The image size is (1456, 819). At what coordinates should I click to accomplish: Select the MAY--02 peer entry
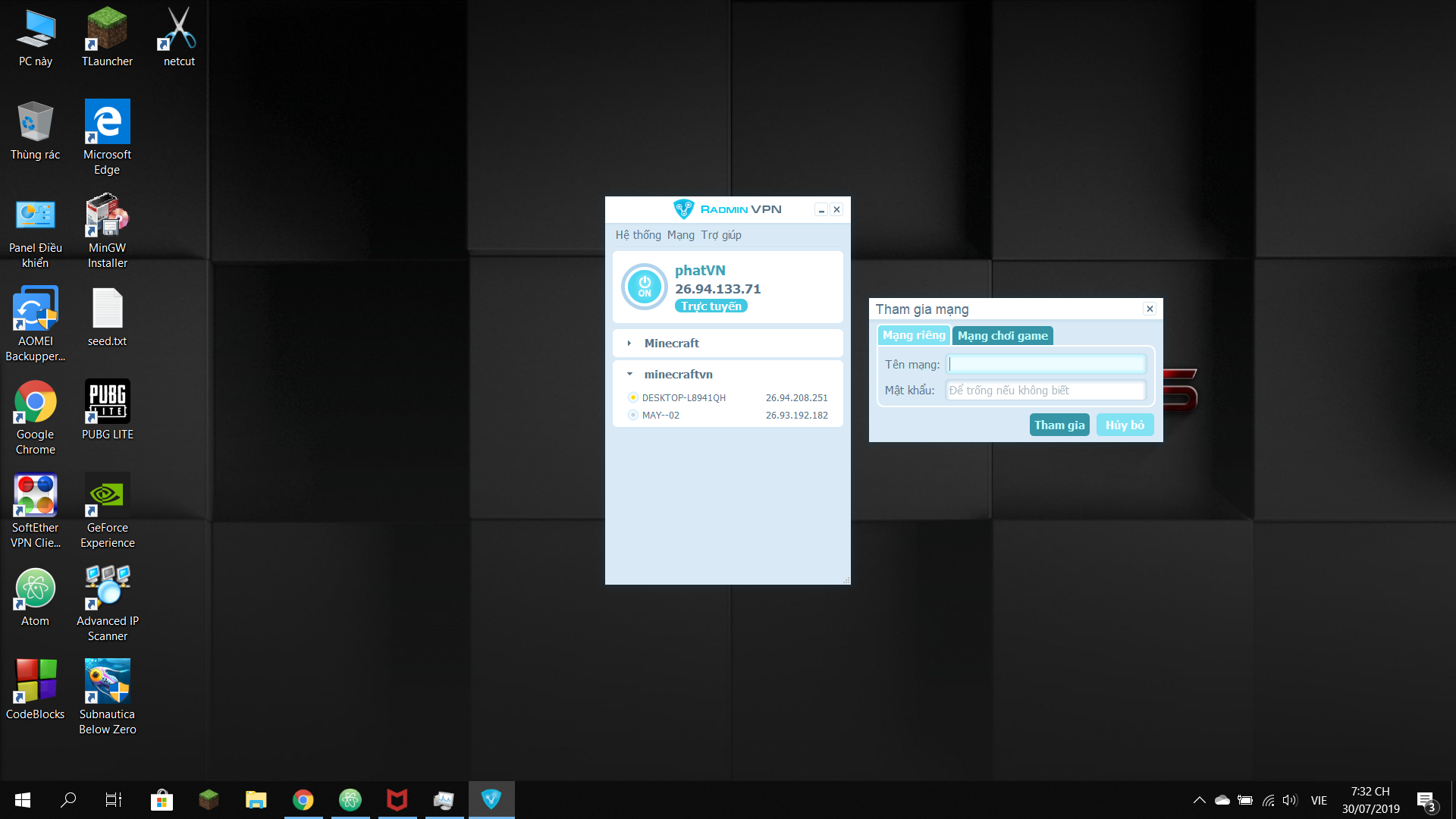tap(661, 416)
